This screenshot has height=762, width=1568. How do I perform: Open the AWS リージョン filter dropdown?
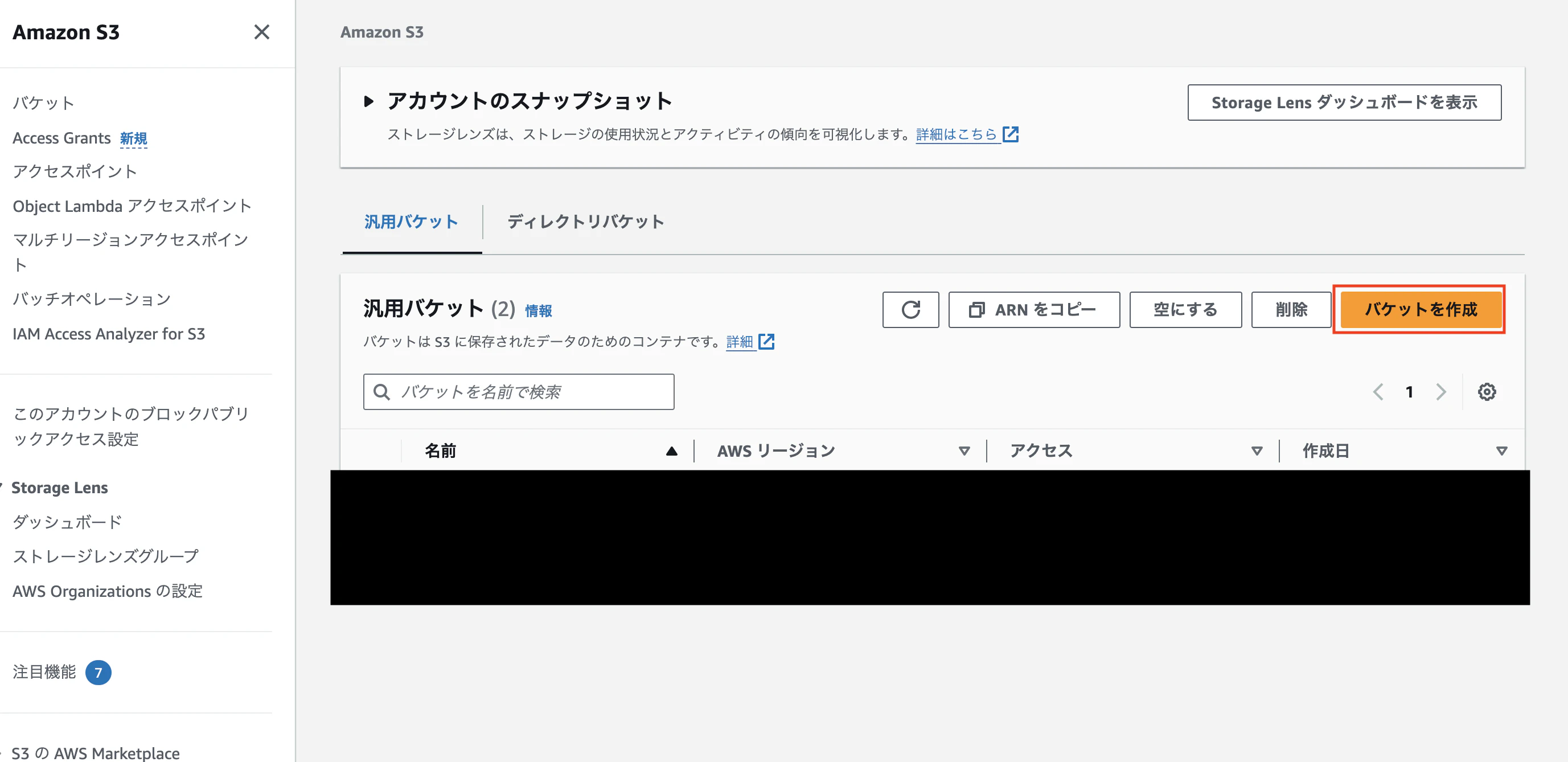[x=963, y=451]
